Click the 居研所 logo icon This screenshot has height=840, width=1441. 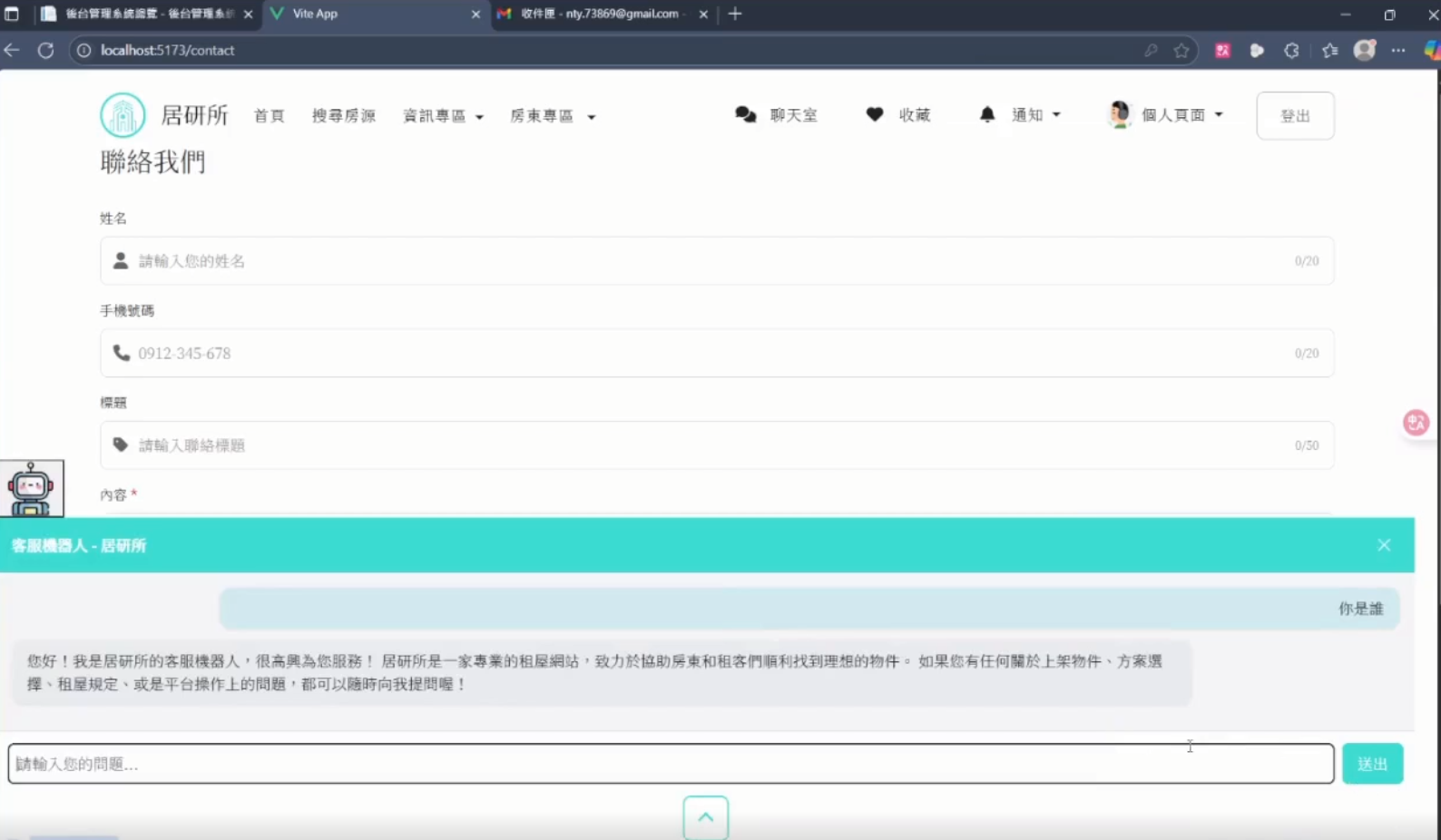(x=123, y=115)
